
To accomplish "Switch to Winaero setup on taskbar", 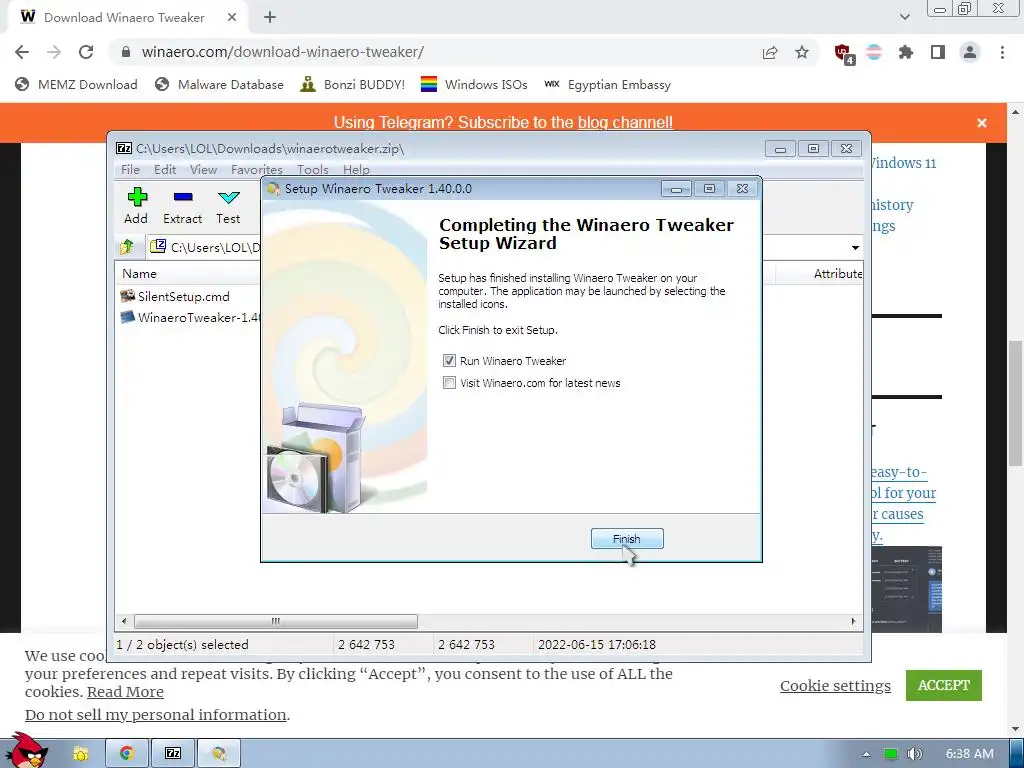I will tap(219, 754).
